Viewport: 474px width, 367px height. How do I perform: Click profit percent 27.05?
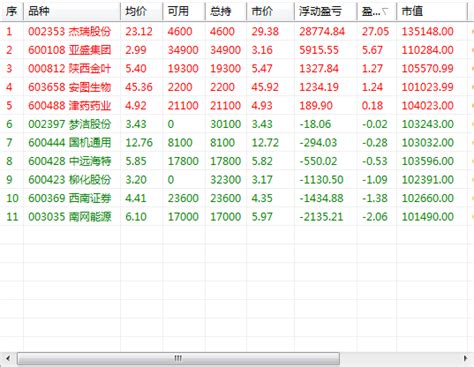[375, 32]
